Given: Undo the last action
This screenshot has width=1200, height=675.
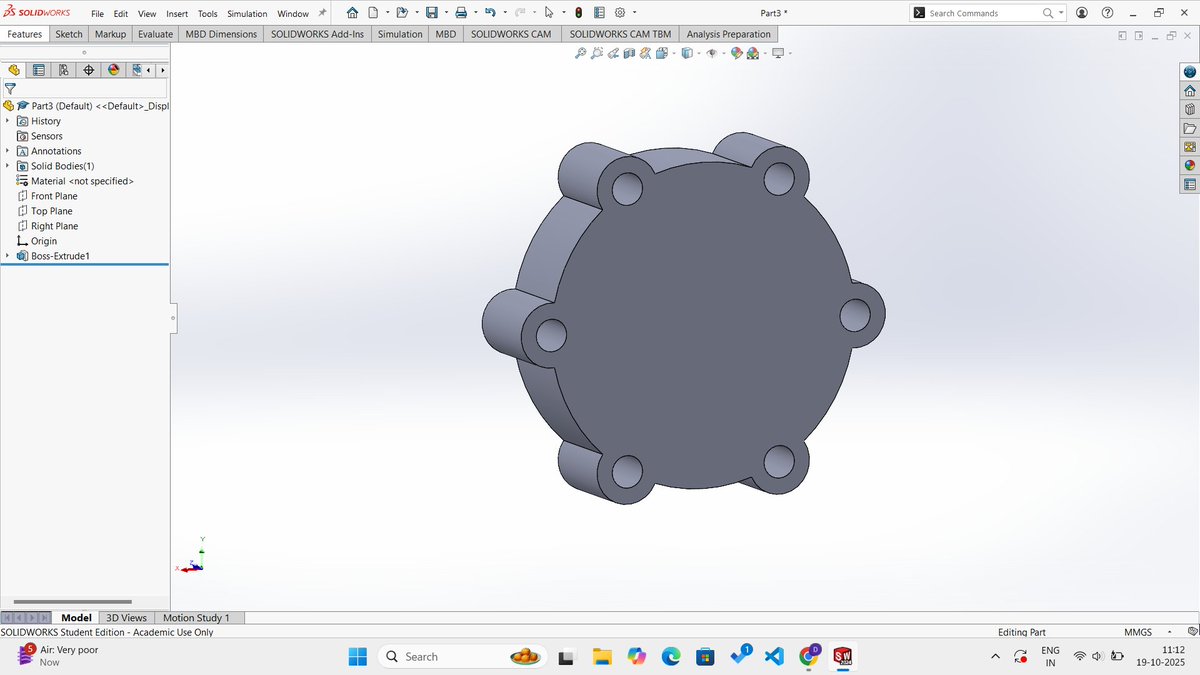Looking at the screenshot, I should tap(490, 13).
